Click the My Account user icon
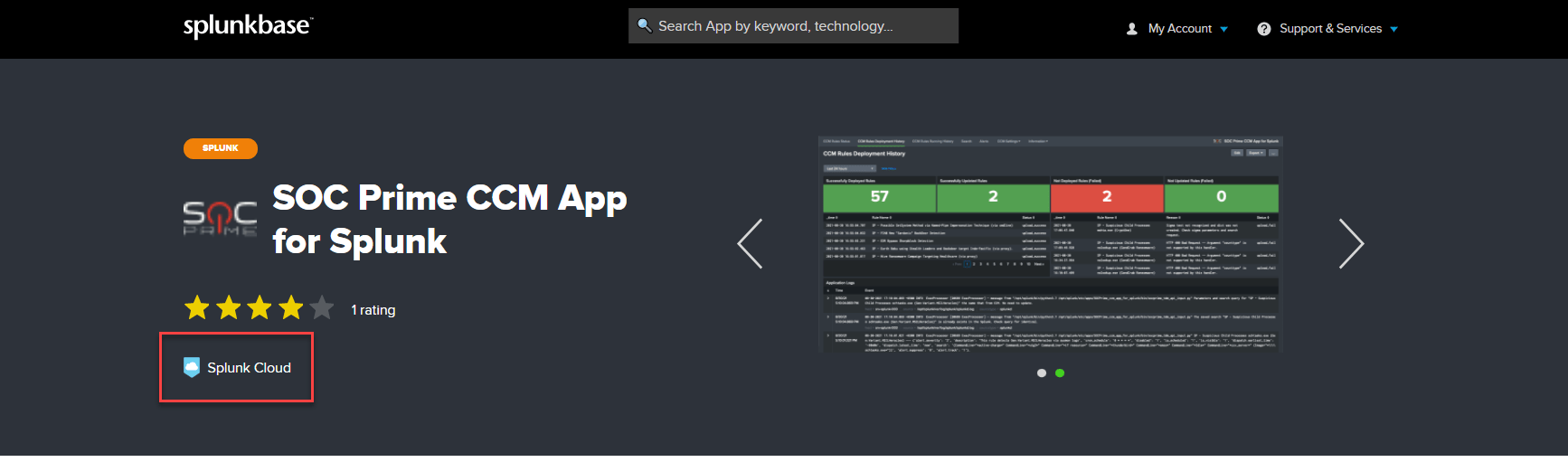Screen dimensions: 1568x462 (x=1131, y=29)
